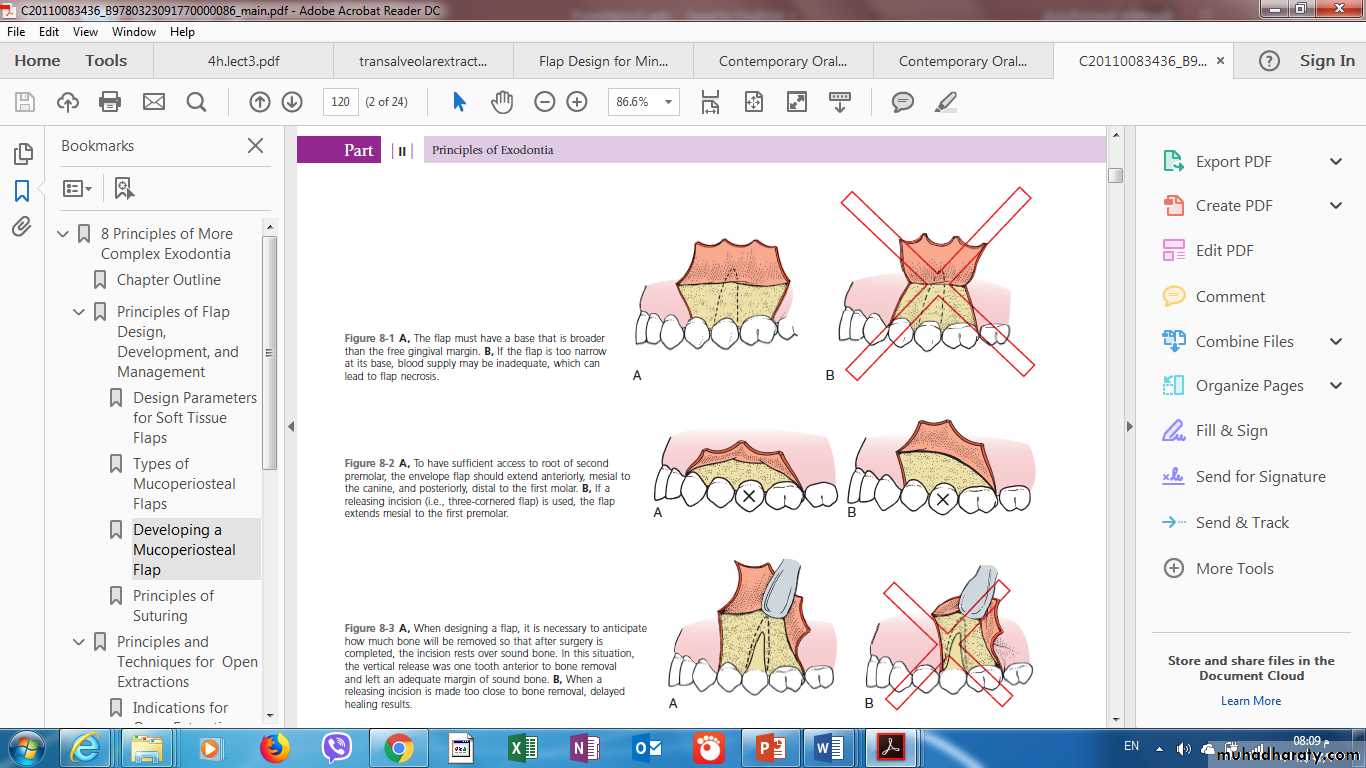Viewport: 1366px width, 768px height.
Task: Click the Print file icon
Action: (110, 102)
